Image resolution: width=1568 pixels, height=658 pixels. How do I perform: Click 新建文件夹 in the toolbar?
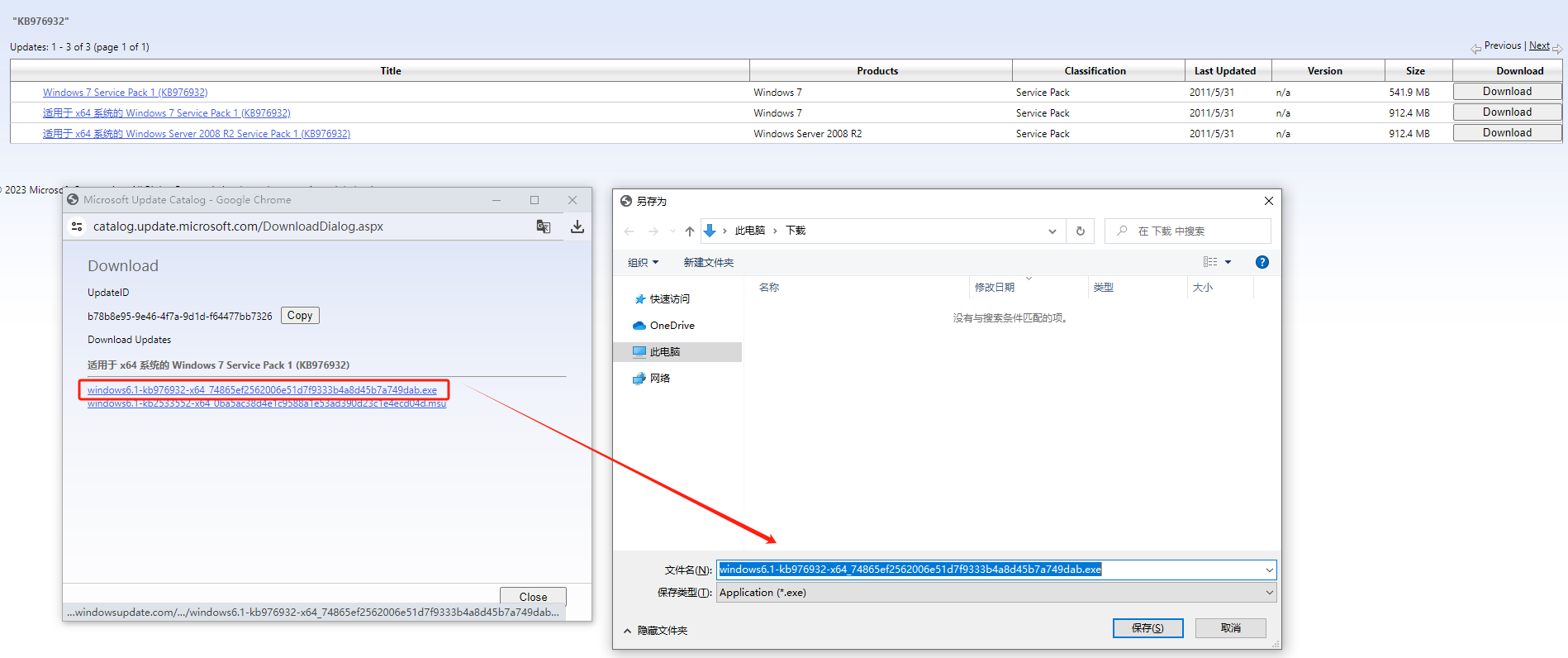708,263
